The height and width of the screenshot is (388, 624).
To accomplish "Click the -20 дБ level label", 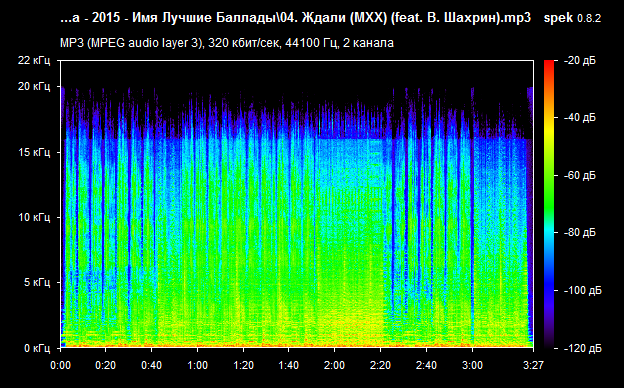I will [x=580, y=60].
